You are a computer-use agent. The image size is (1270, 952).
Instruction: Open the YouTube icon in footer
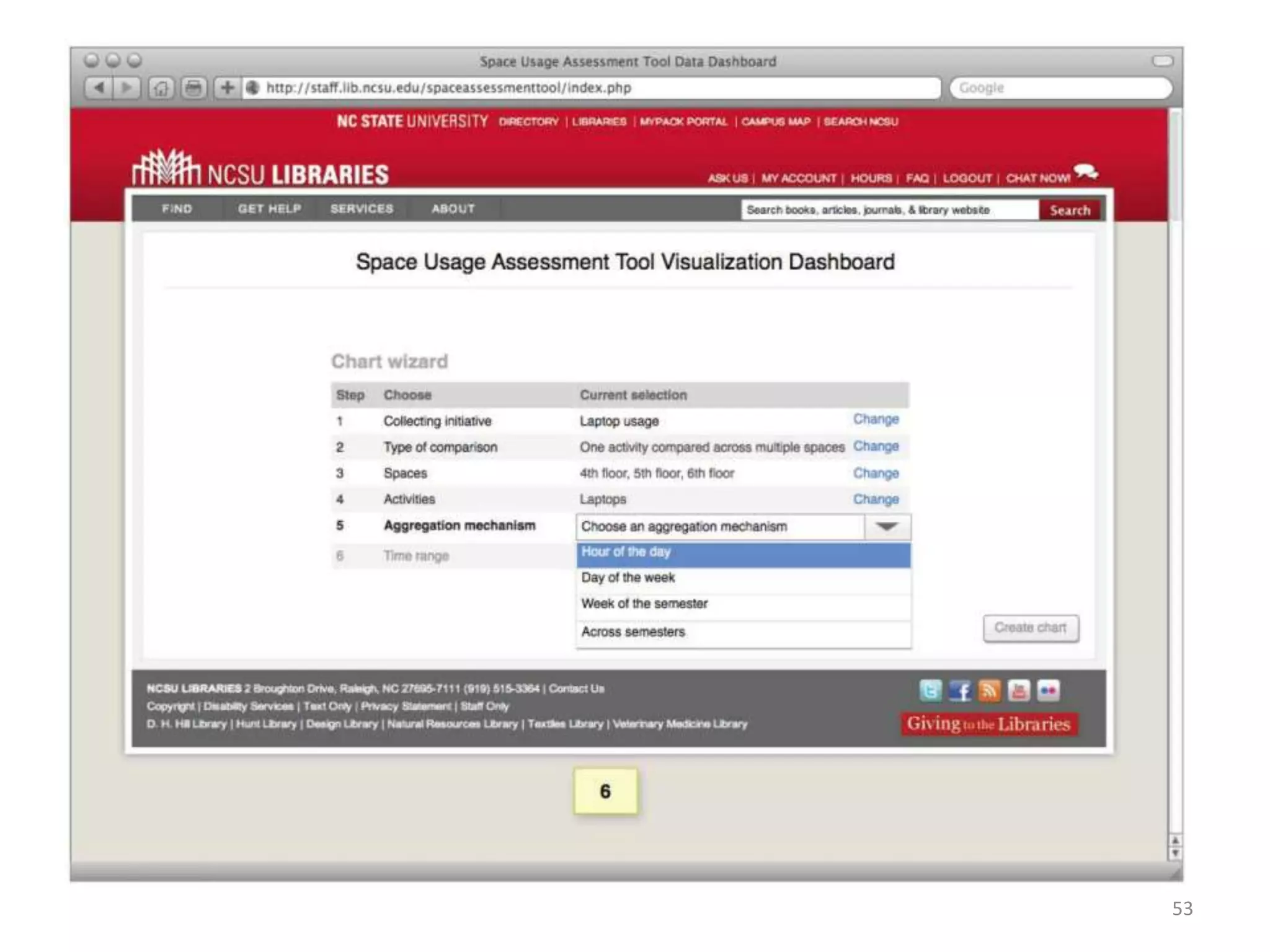click(x=1019, y=690)
